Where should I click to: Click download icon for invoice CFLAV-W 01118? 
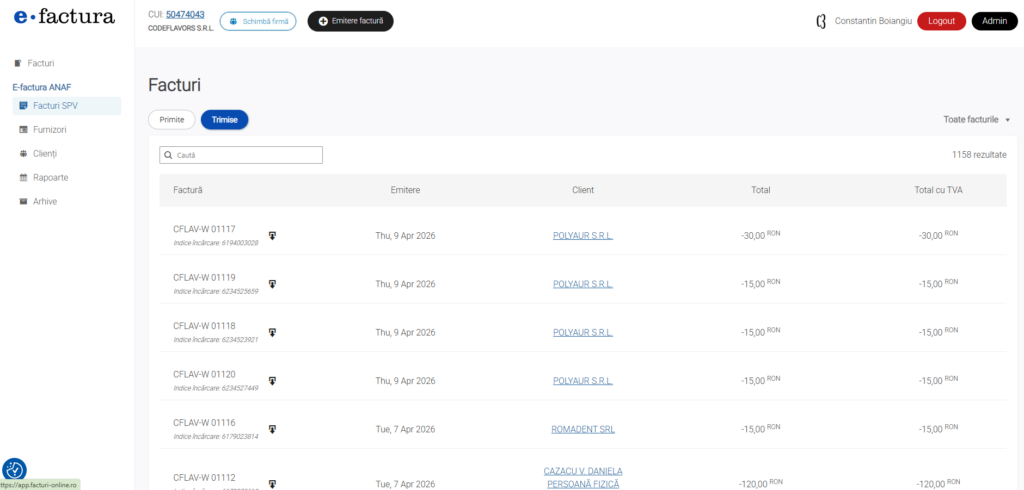tap(272, 332)
